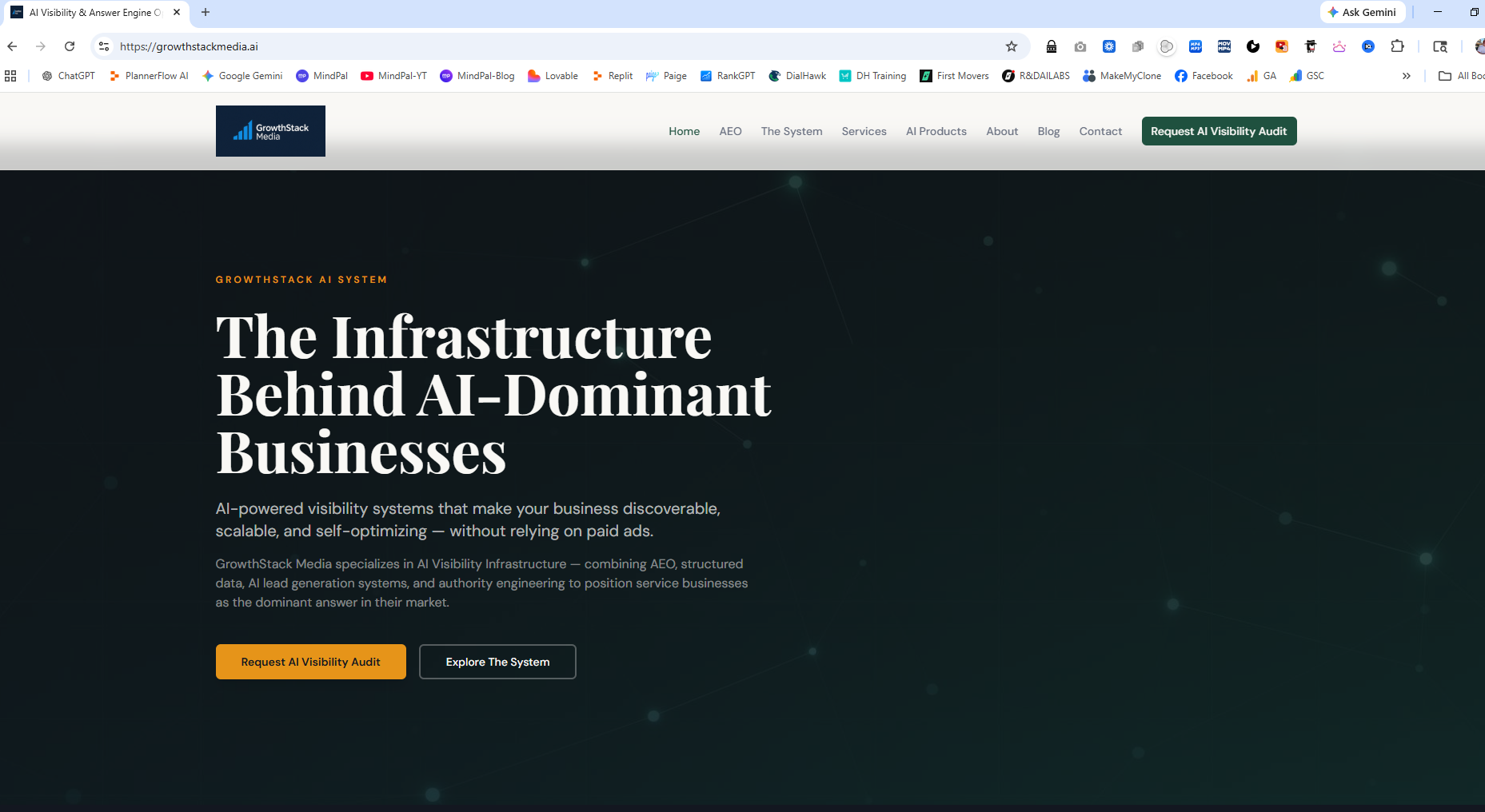Reload the page with the refresh icon
The image size is (1485, 812).
point(70,46)
